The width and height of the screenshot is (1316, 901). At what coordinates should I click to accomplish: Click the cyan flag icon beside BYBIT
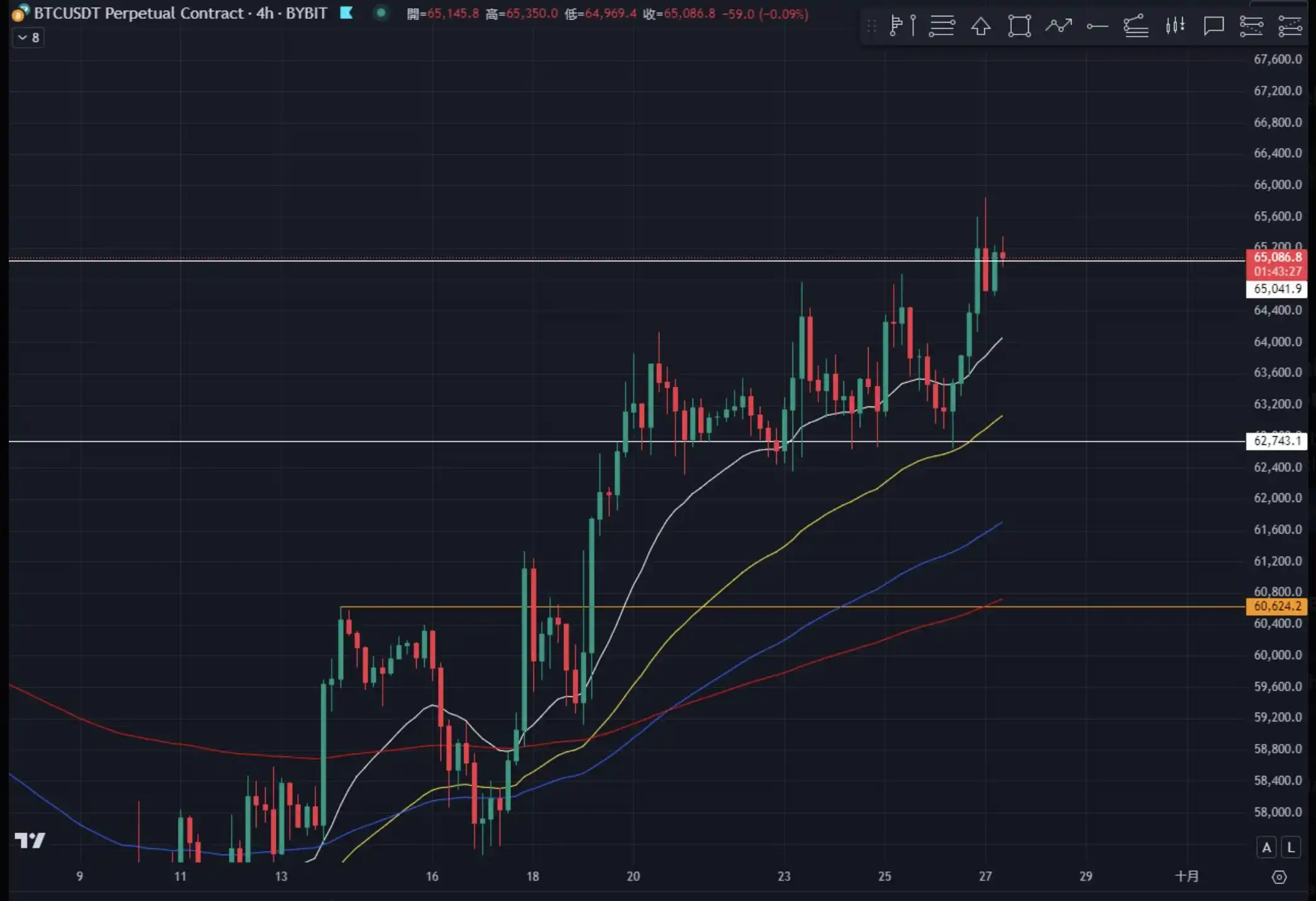click(x=346, y=13)
